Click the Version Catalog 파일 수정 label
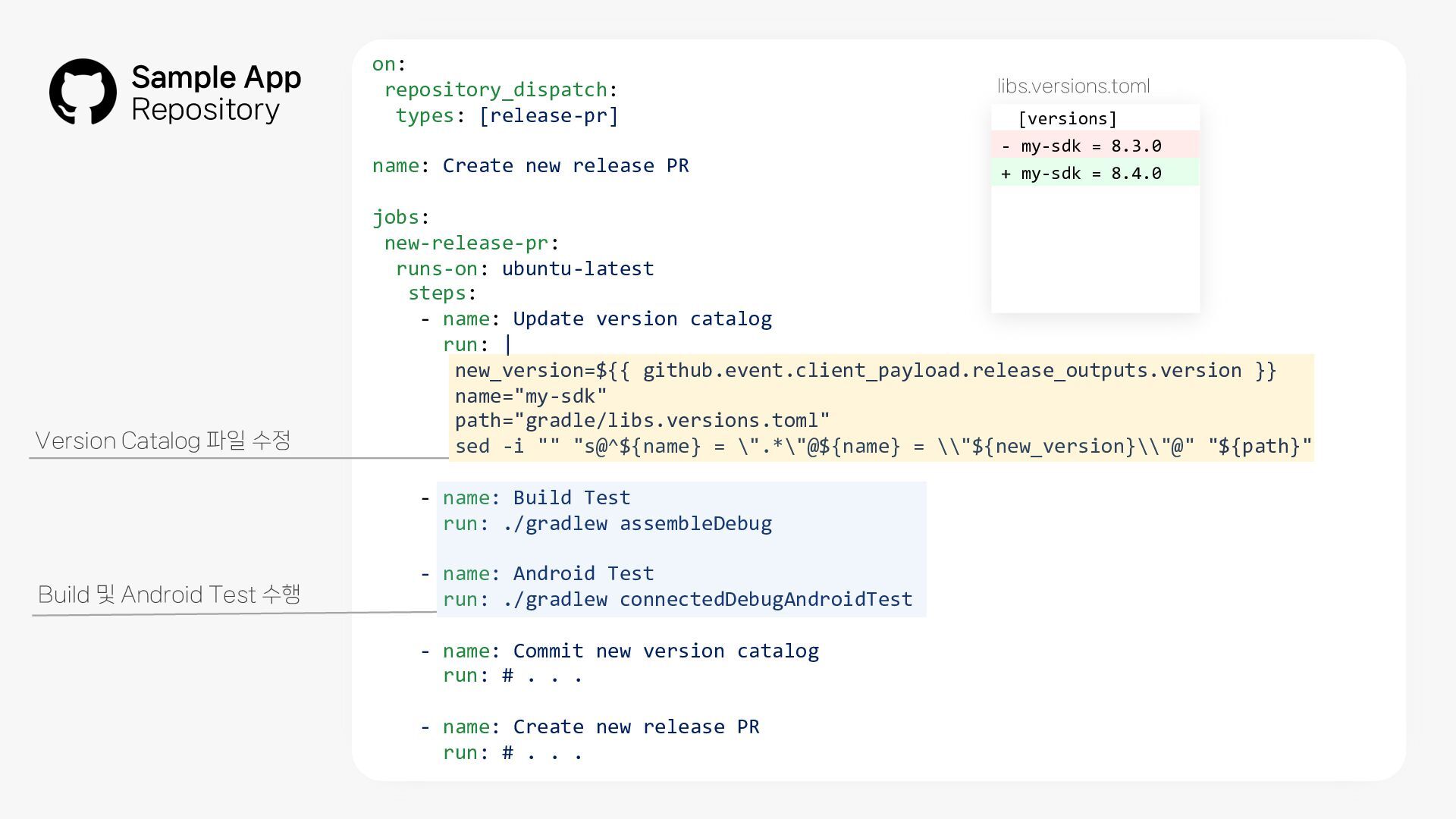The width and height of the screenshot is (1456, 819). 163,441
